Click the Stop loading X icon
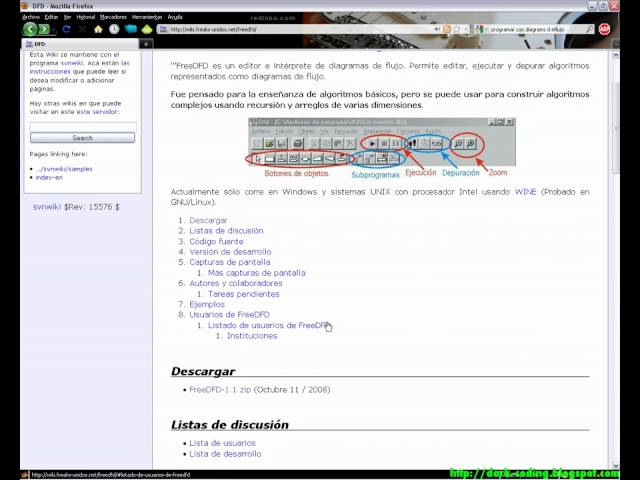This screenshot has height=480, width=640. coord(82,29)
